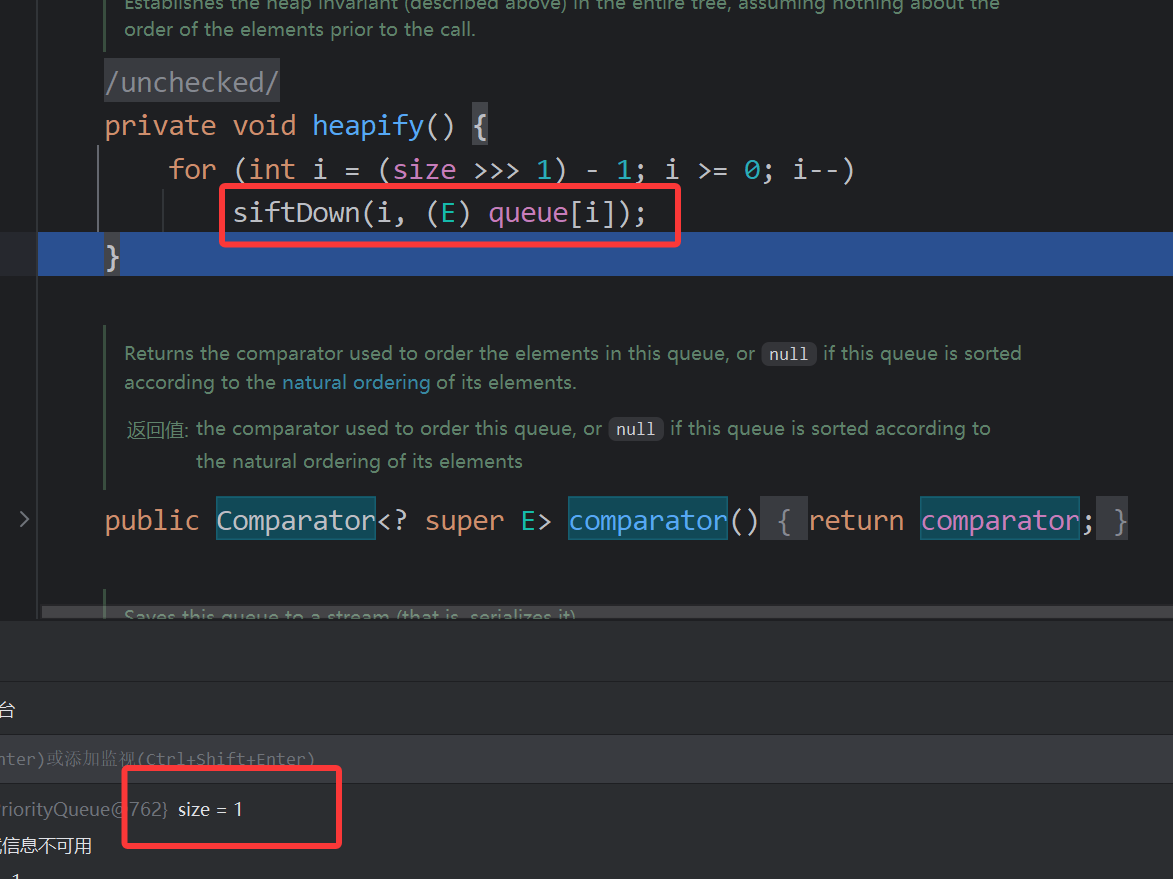Click the queue variable in siftDown call
1173x879 pixels.
(x=527, y=212)
